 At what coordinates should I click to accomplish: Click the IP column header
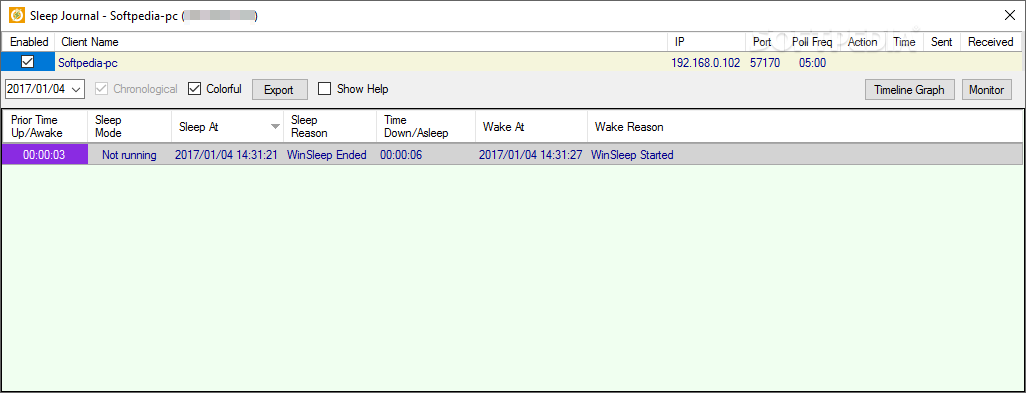[707, 42]
